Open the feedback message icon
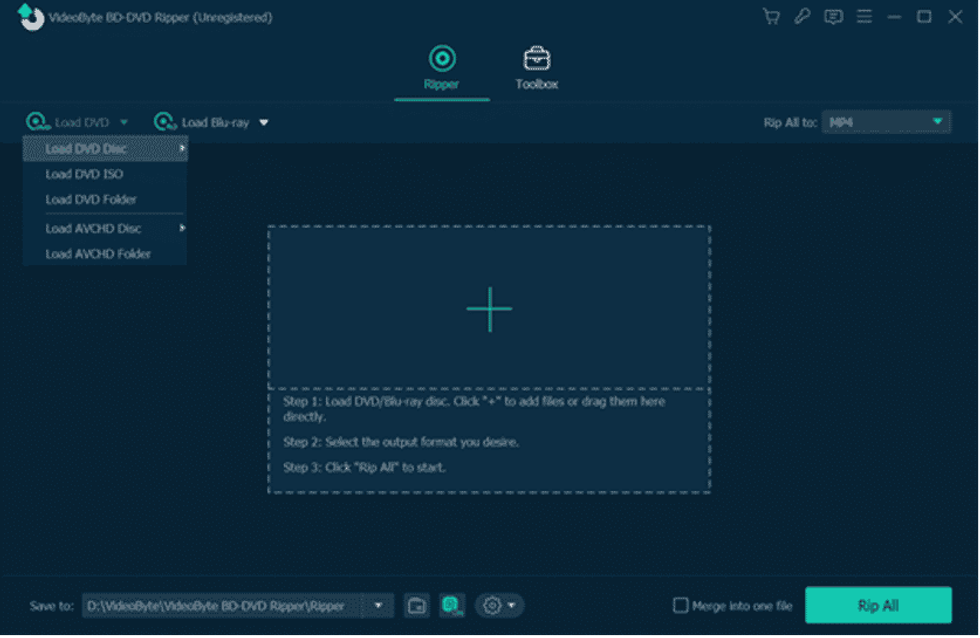The image size is (980, 638). tap(833, 17)
